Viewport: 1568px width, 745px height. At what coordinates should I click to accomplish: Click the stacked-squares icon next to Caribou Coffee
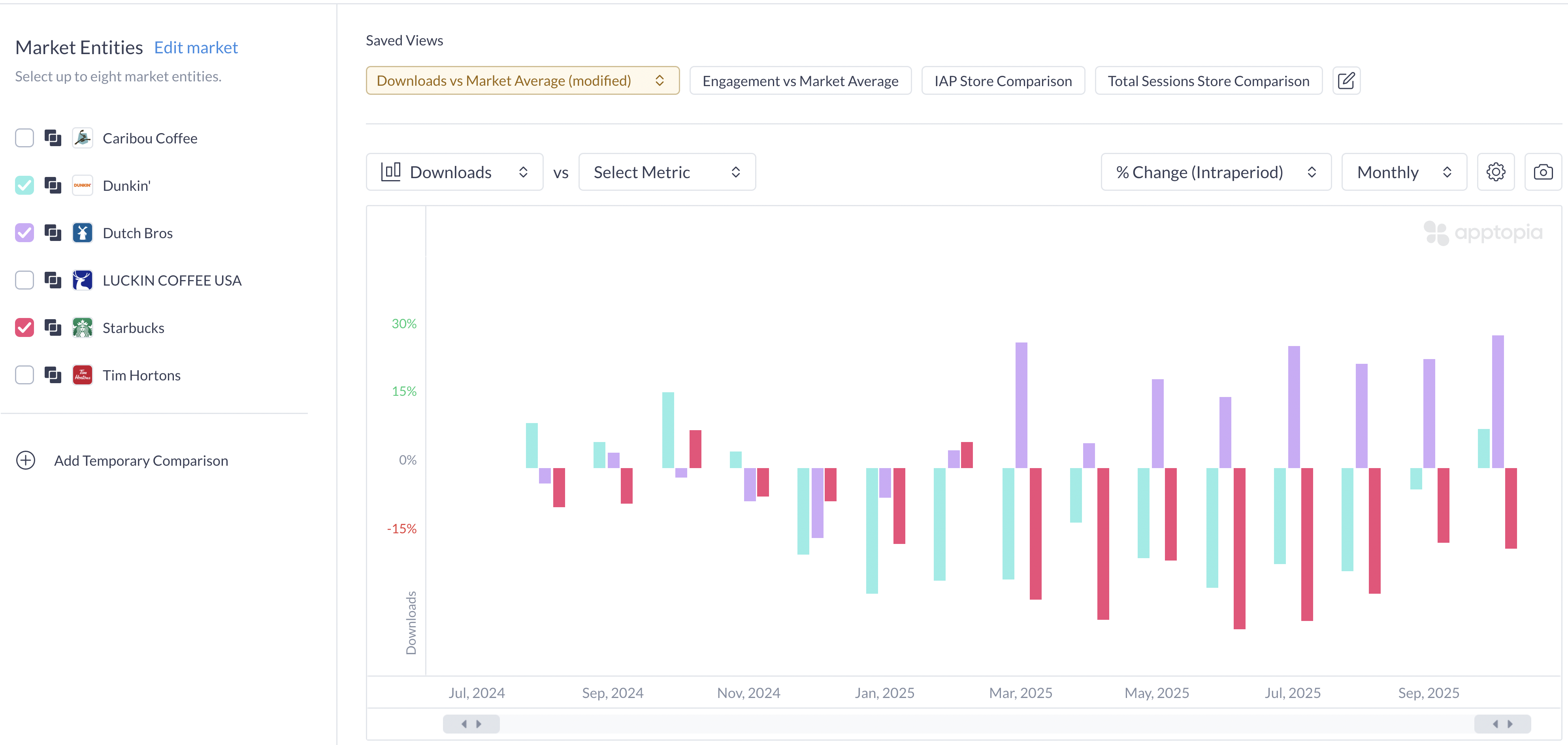coord(53,138)
